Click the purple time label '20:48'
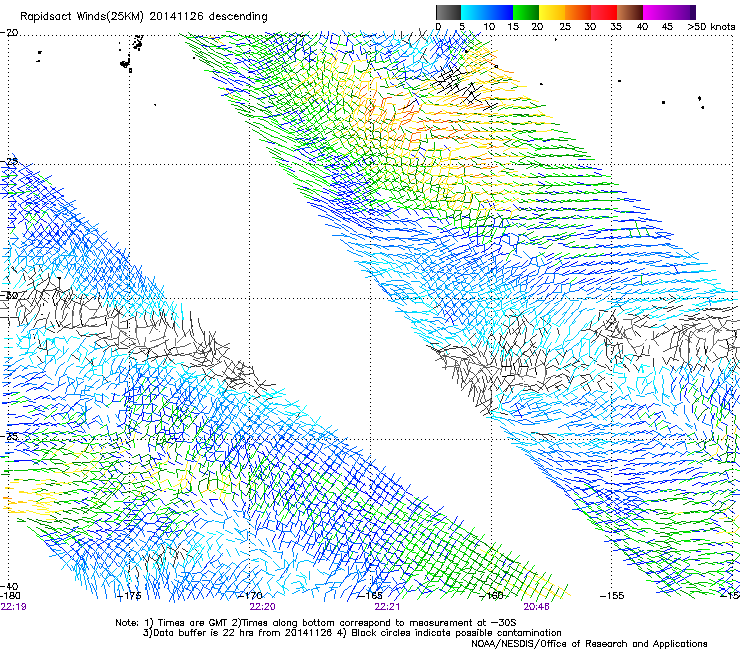The height and width of the screenshot is (650, 740). click(x=536, y=607)
